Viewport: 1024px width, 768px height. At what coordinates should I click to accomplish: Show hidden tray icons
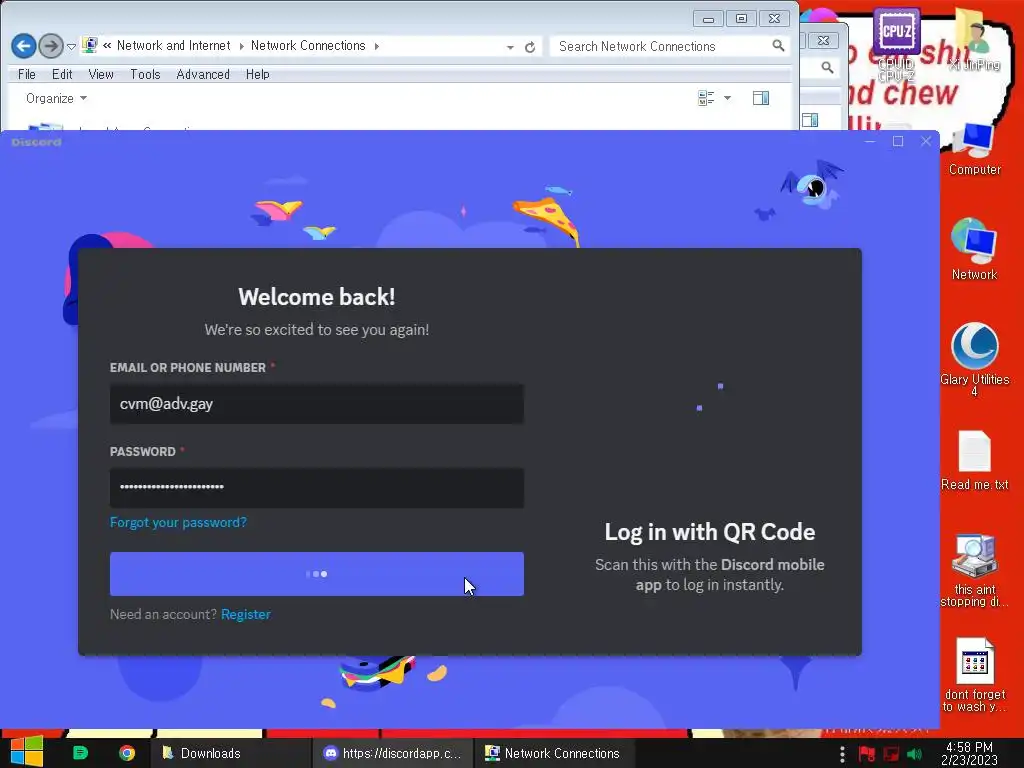[842, 754]
